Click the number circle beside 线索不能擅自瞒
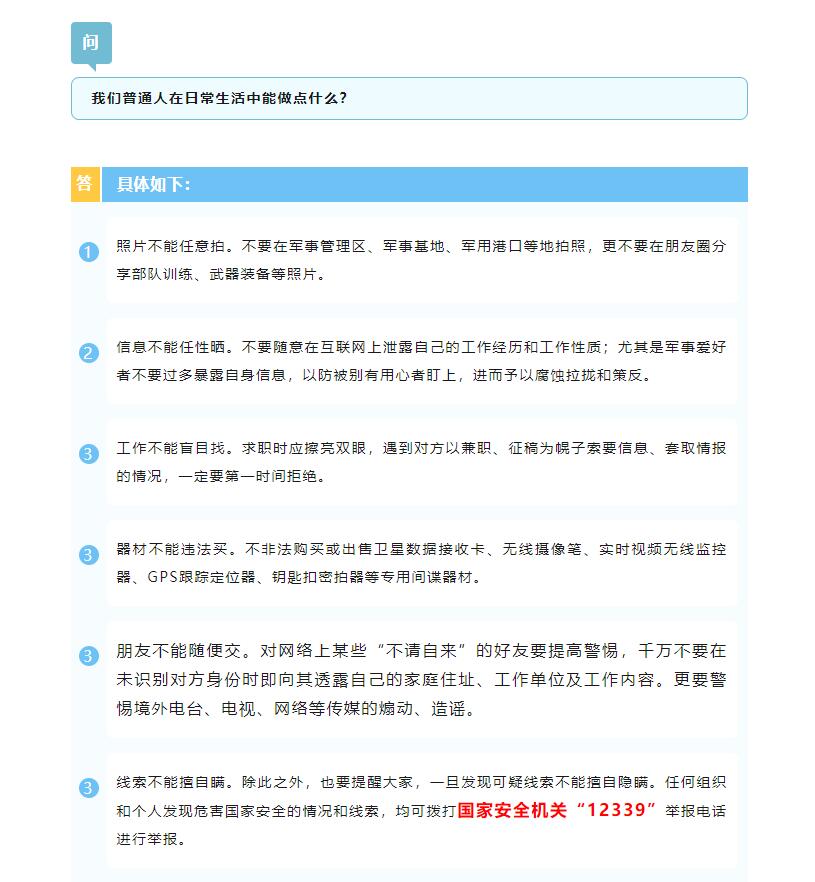 (88, 788)
